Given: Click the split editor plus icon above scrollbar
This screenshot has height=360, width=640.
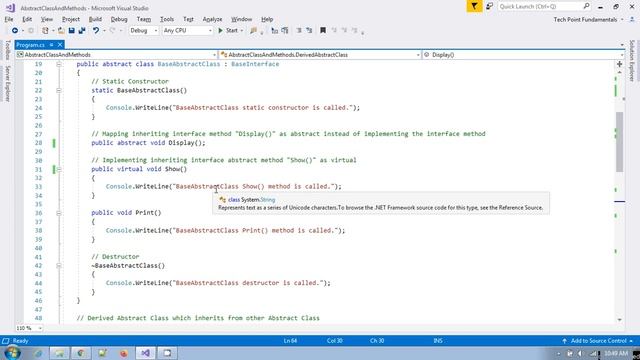Looking at the screenshot, I should 619,64.
